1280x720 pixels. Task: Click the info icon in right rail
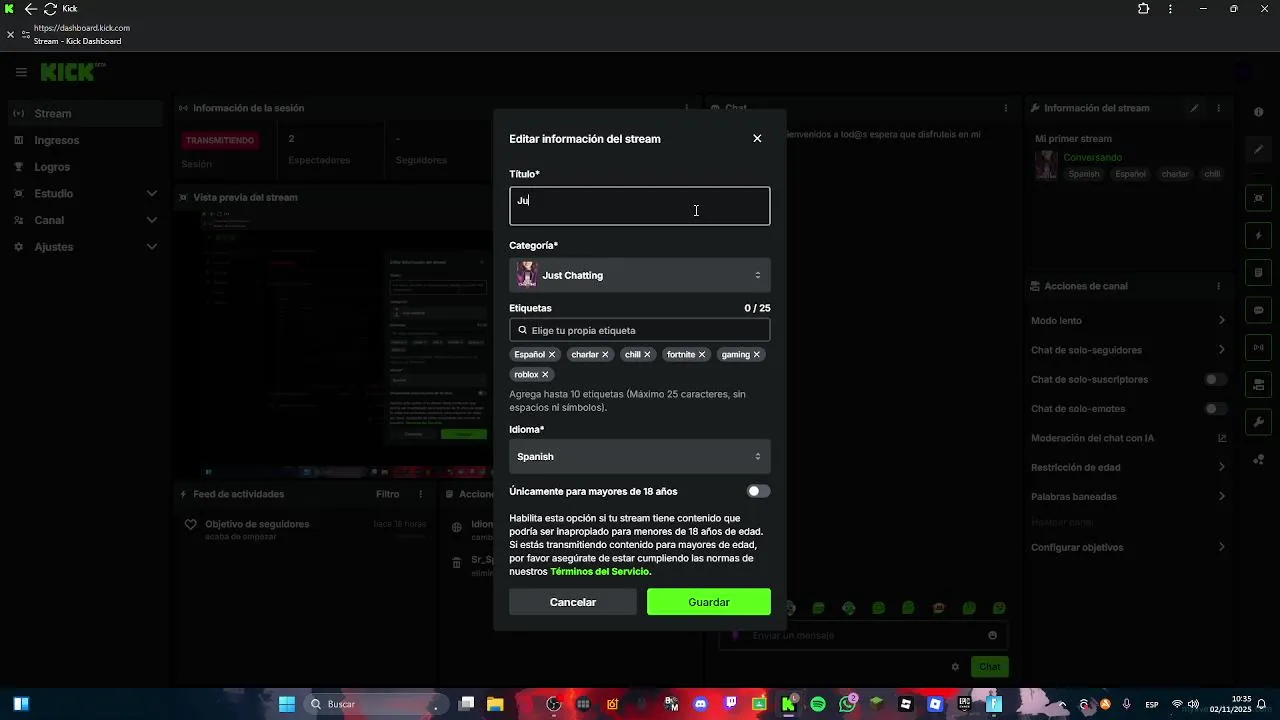(1259, 112)
